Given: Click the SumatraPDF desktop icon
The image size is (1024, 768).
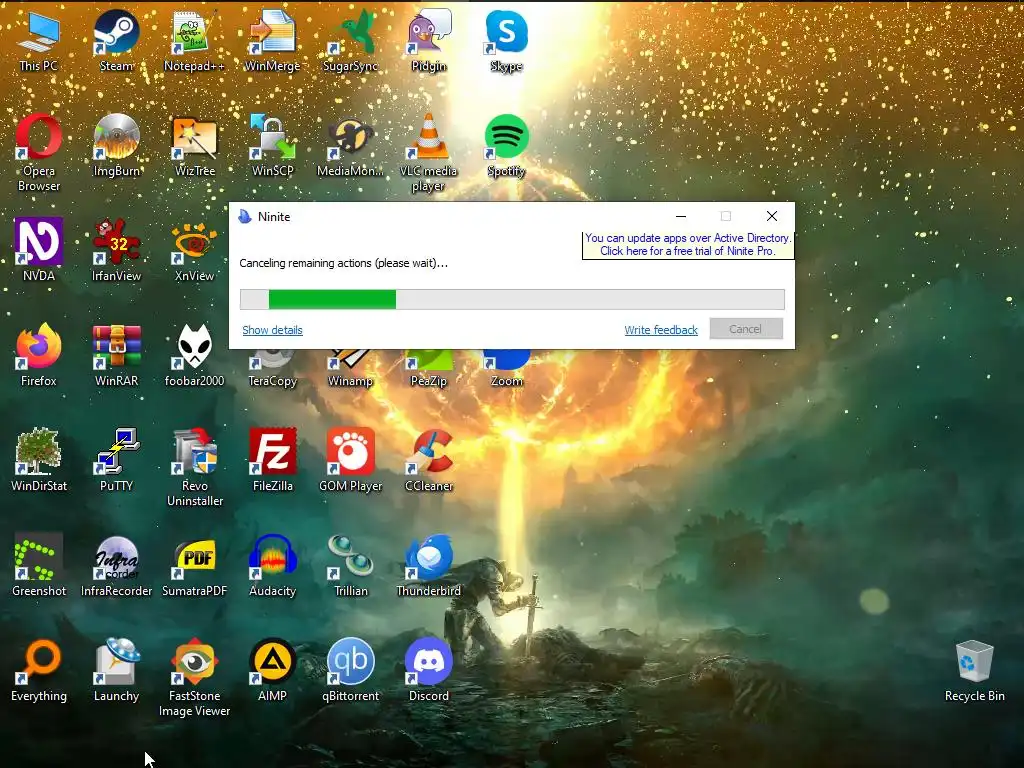Looking at the screenshot, I should pos(194,566).
